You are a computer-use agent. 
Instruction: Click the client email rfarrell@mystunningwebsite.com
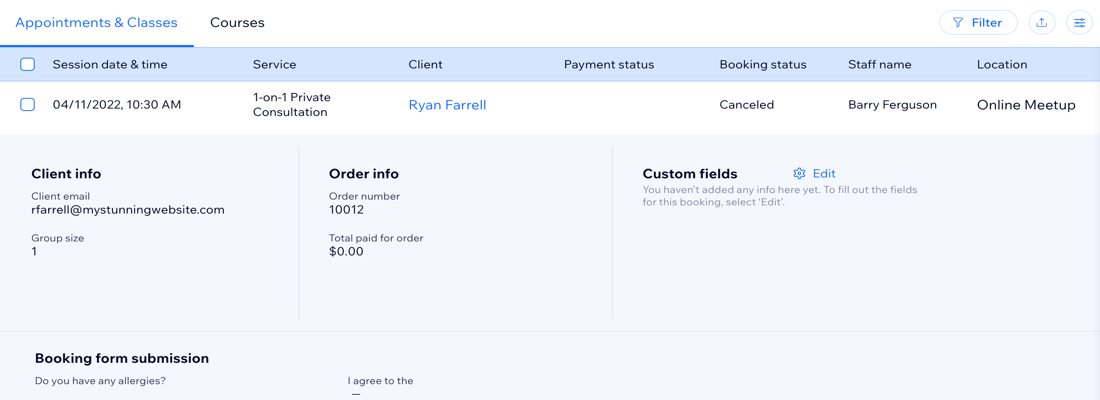128,210
